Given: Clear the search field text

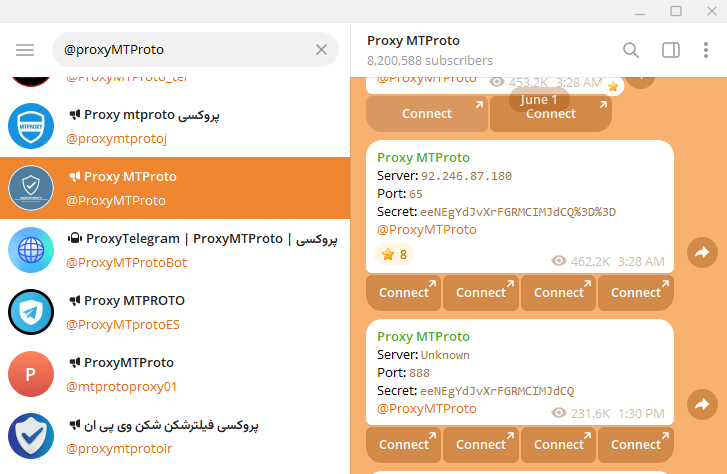Looking at the screenshot, I should tap(321, 50).
